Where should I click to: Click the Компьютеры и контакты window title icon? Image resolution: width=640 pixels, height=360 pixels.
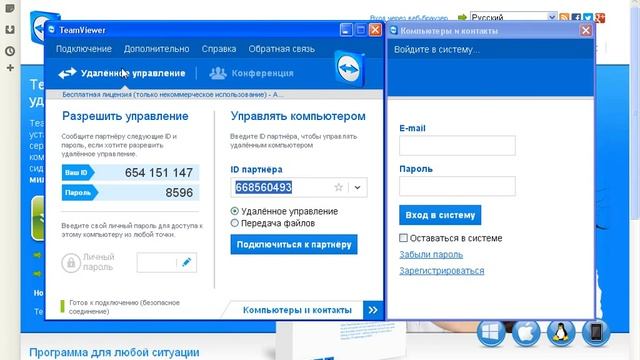tap(393, 31)
